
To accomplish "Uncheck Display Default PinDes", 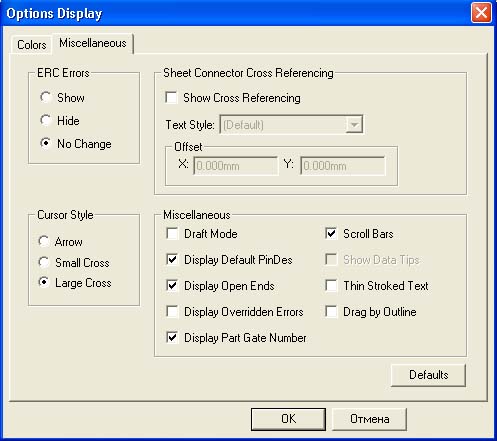I will click(x=172, y=259).
